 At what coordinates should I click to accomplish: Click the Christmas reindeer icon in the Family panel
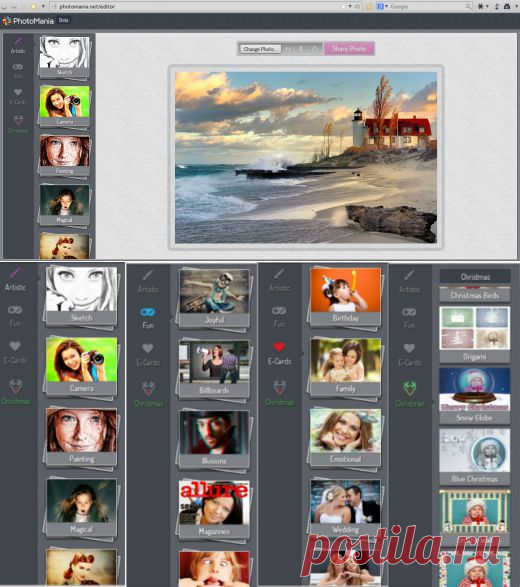pyautogui.click(x=280, y=387)
